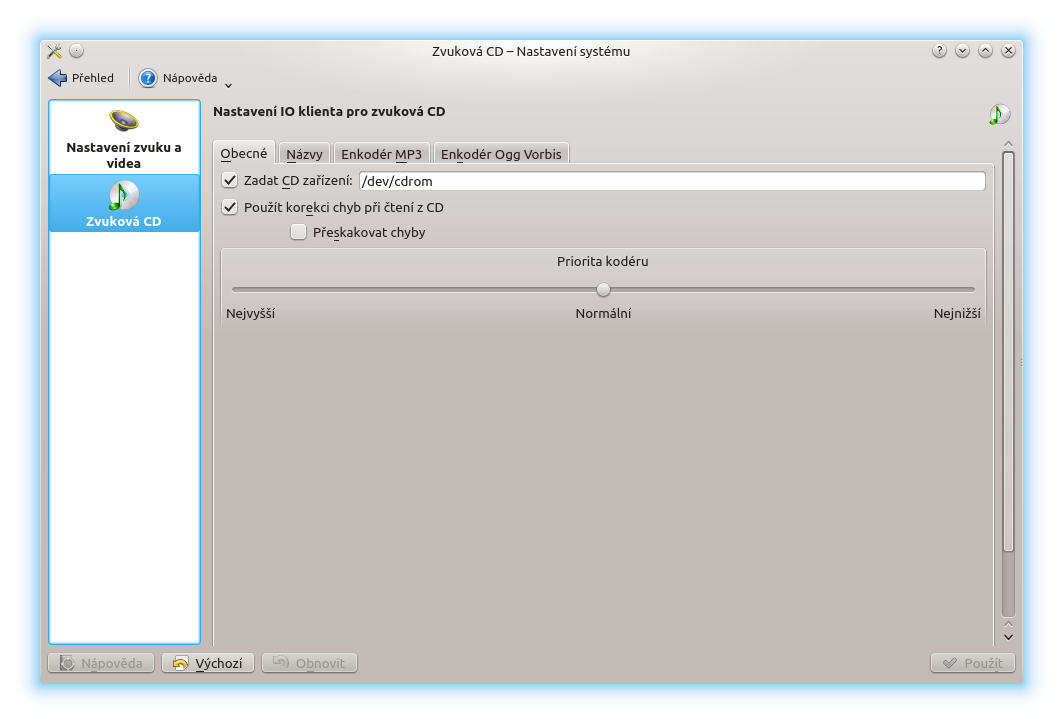Click the Použít apply button
The height and width of the screenshot is (724, 1063).
pos(972,663)
